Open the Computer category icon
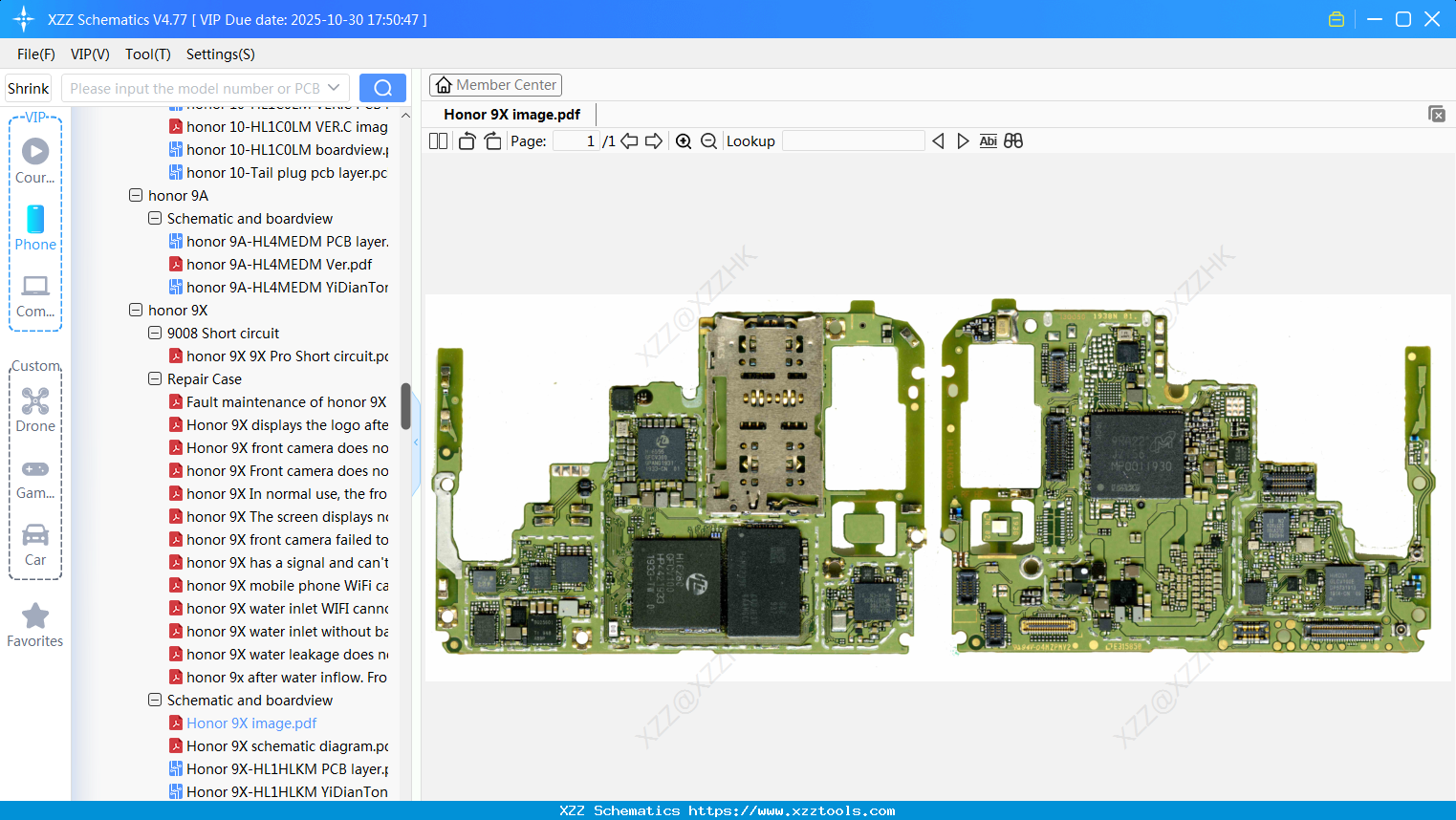This screenshot has height=820, width=1456. click(x=35, y=295)
